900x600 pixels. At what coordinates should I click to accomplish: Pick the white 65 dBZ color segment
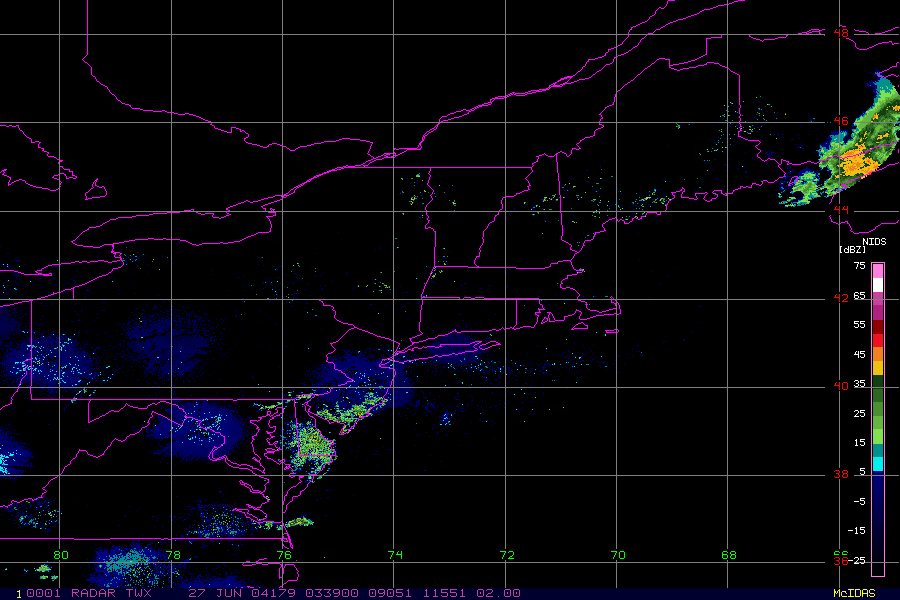click(x=878, y=285)
